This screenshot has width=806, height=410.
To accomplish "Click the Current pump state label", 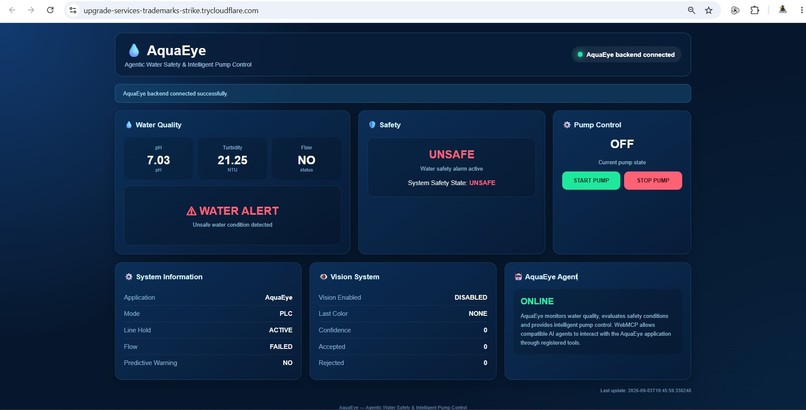I will [622, 162].
